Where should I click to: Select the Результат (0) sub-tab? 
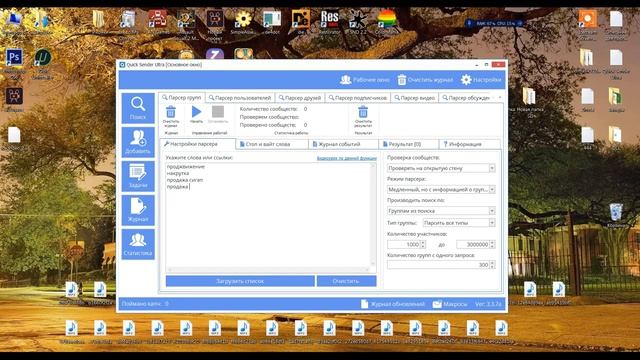click(x=409, y=144)
